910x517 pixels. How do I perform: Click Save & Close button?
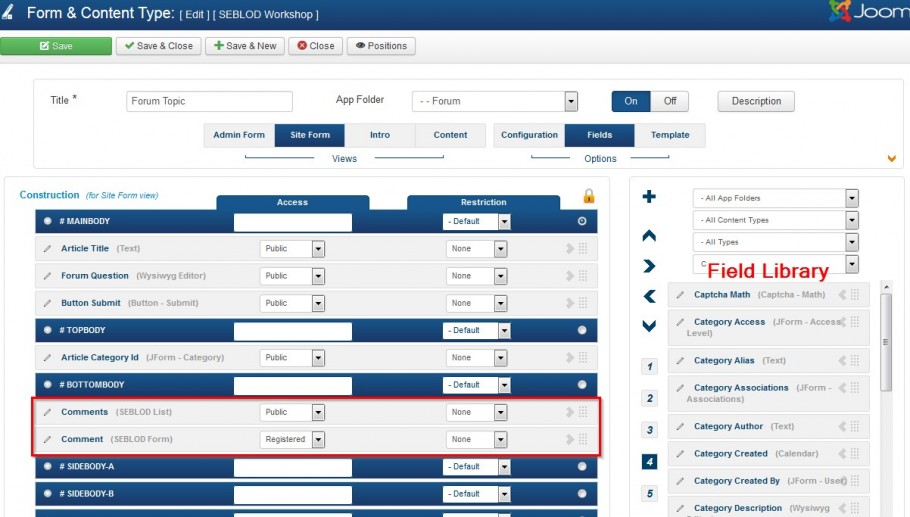[158, 46]
